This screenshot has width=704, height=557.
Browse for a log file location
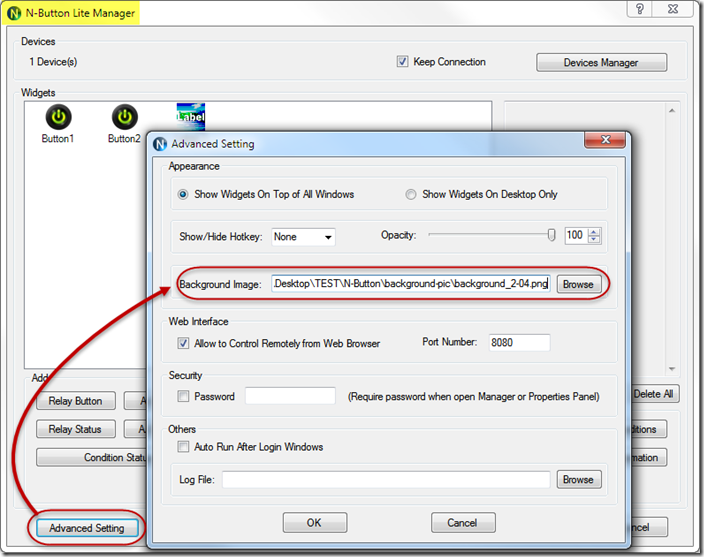(579, 479)
